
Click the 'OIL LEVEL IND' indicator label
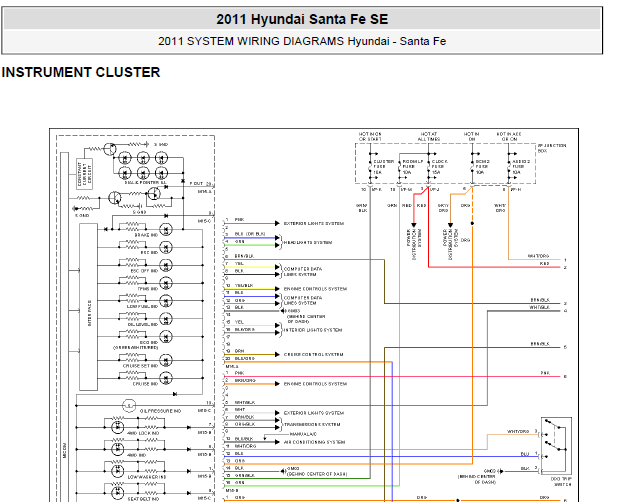pyautogui.click(x=143, y=325)
